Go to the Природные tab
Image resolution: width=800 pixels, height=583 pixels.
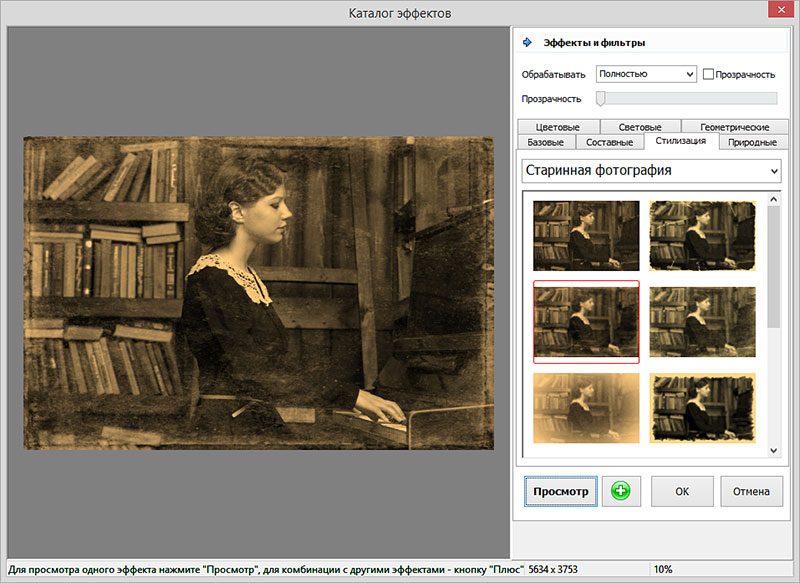752,142
